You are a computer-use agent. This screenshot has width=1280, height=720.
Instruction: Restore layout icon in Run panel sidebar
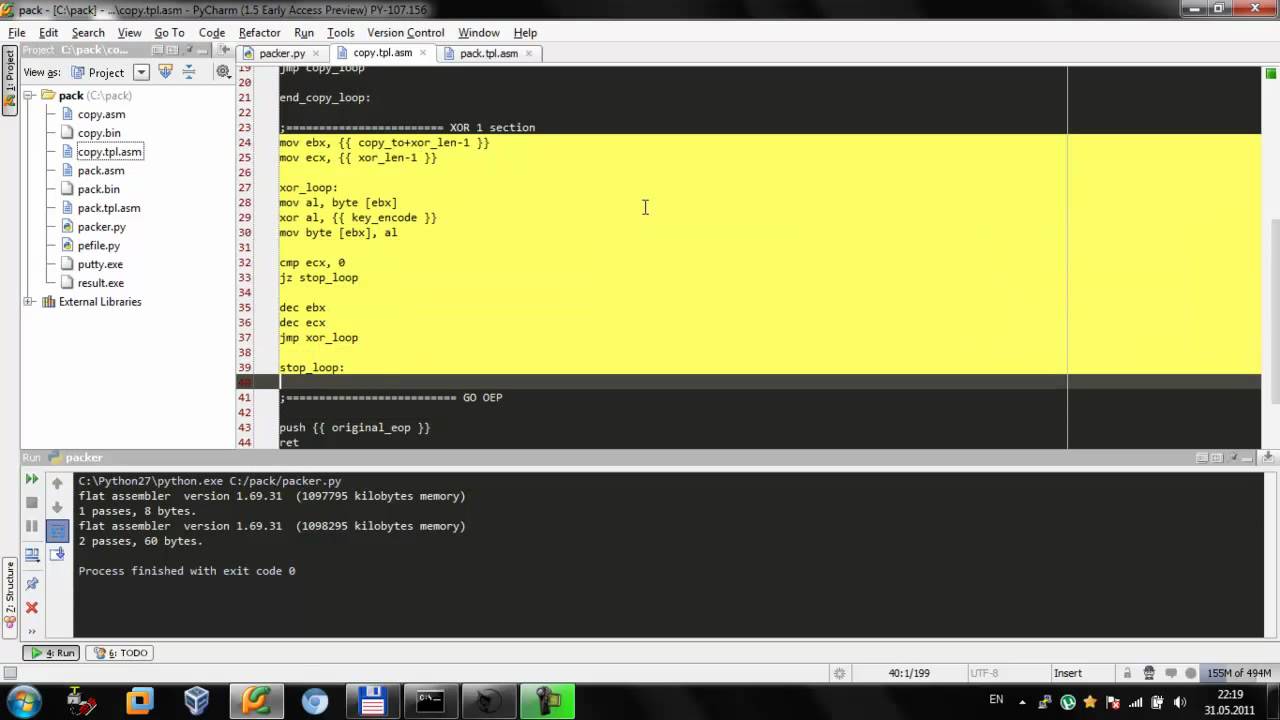click(x=32, y=554)
